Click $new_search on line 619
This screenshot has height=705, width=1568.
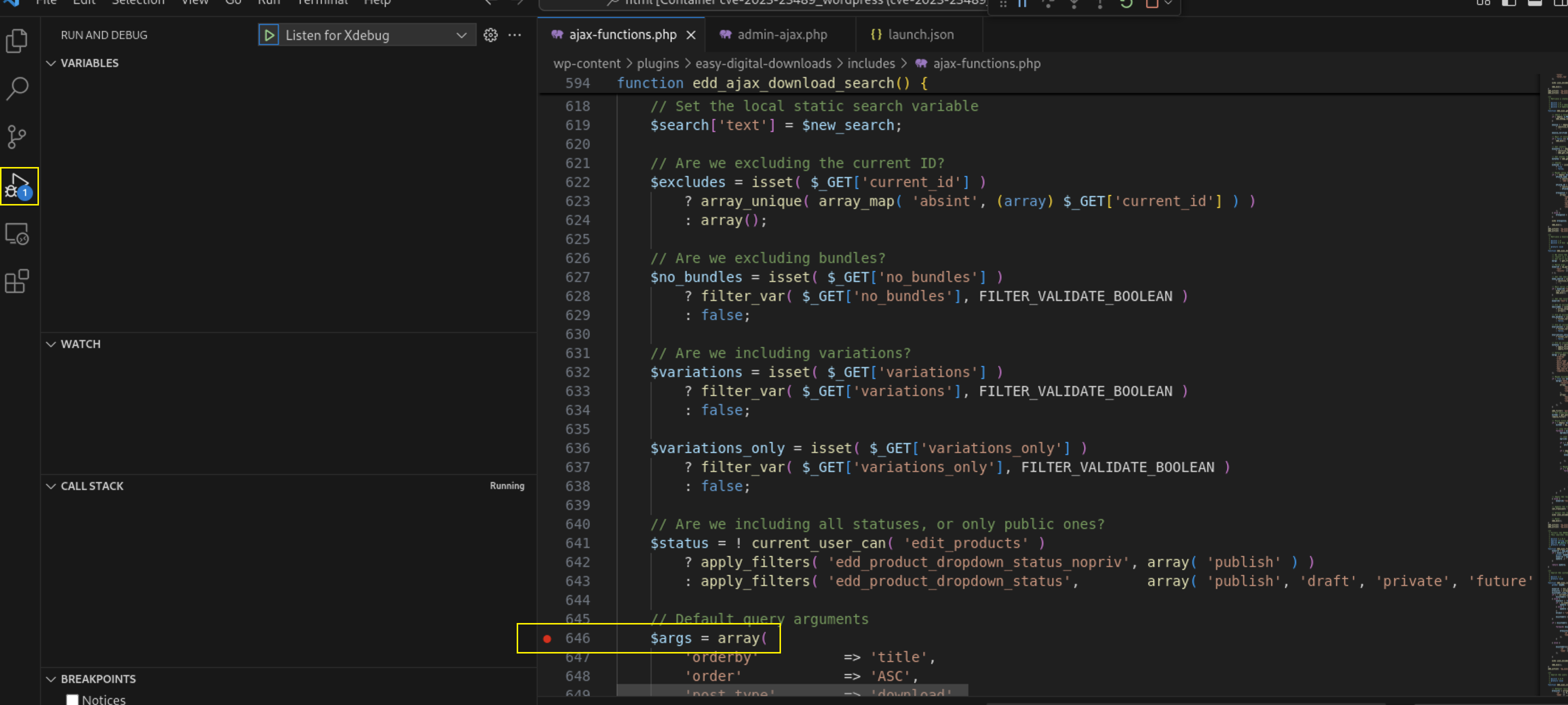[x=847, y=125]
